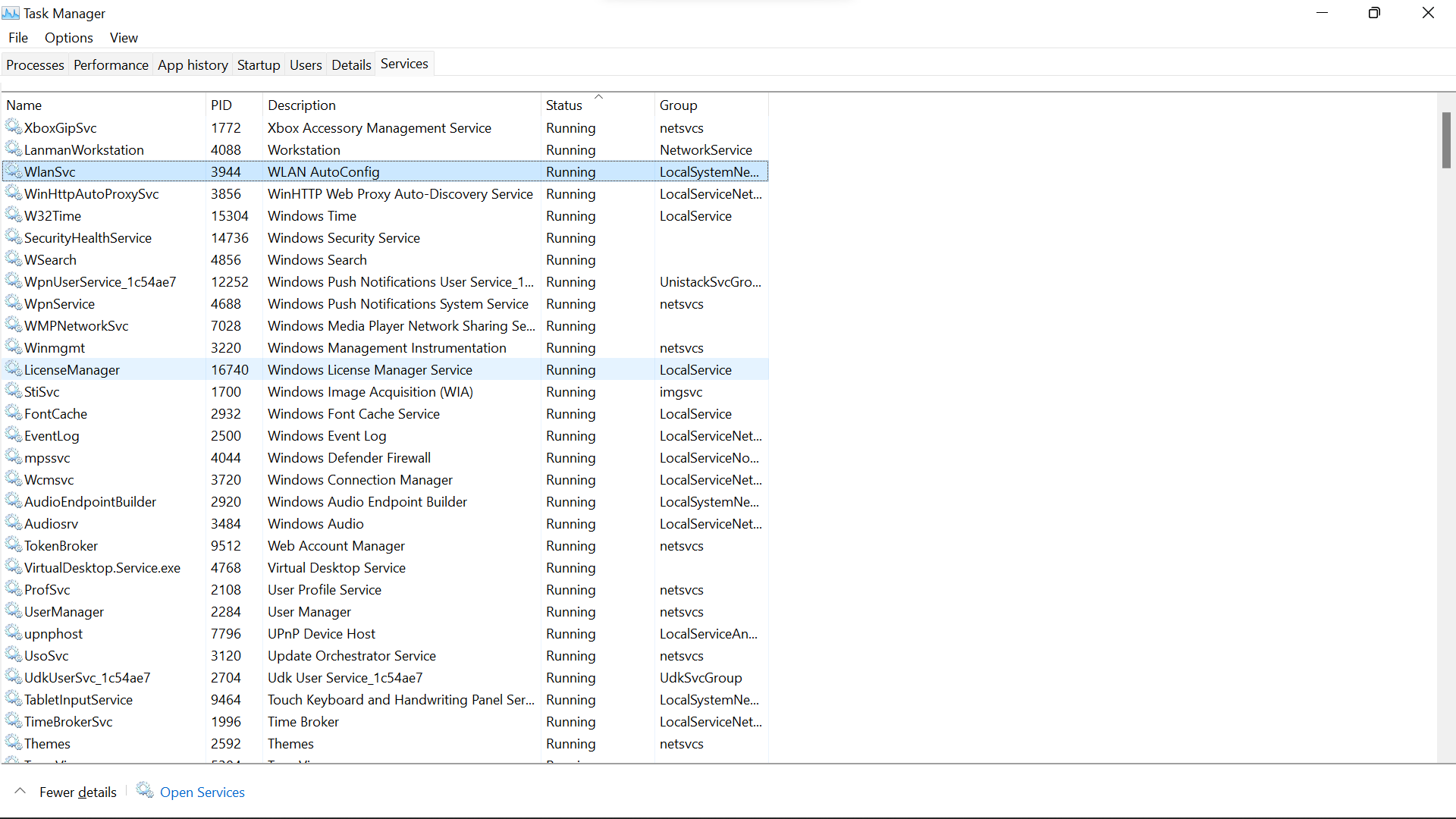The height and width of the screenshot is (819, 1456).
Task: Click the ProfSvc service gear icon
Action: coord(14,589)
